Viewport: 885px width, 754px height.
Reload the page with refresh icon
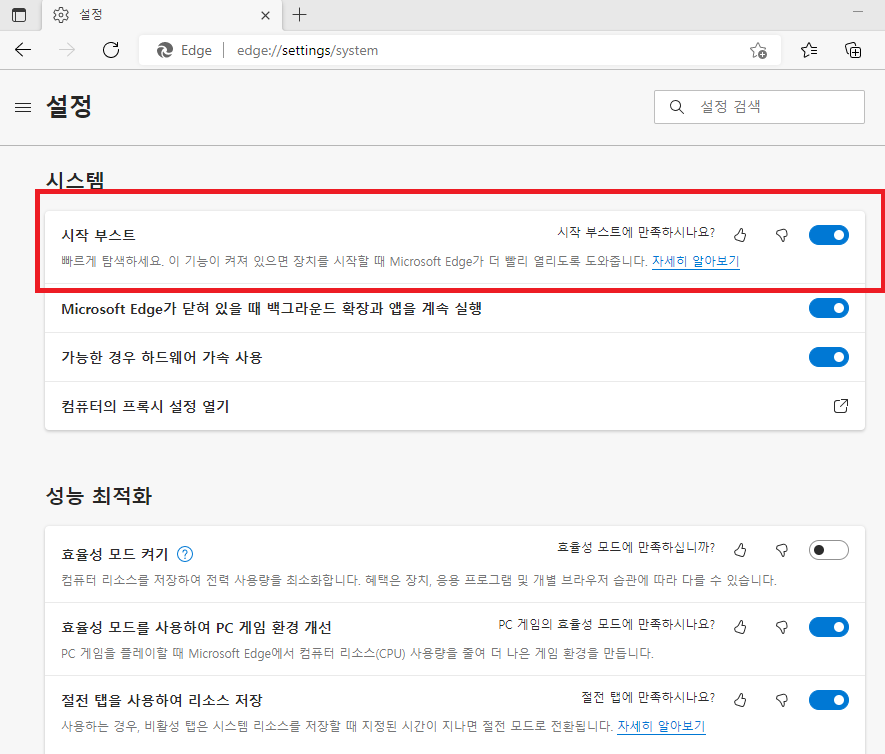[111, 50]
